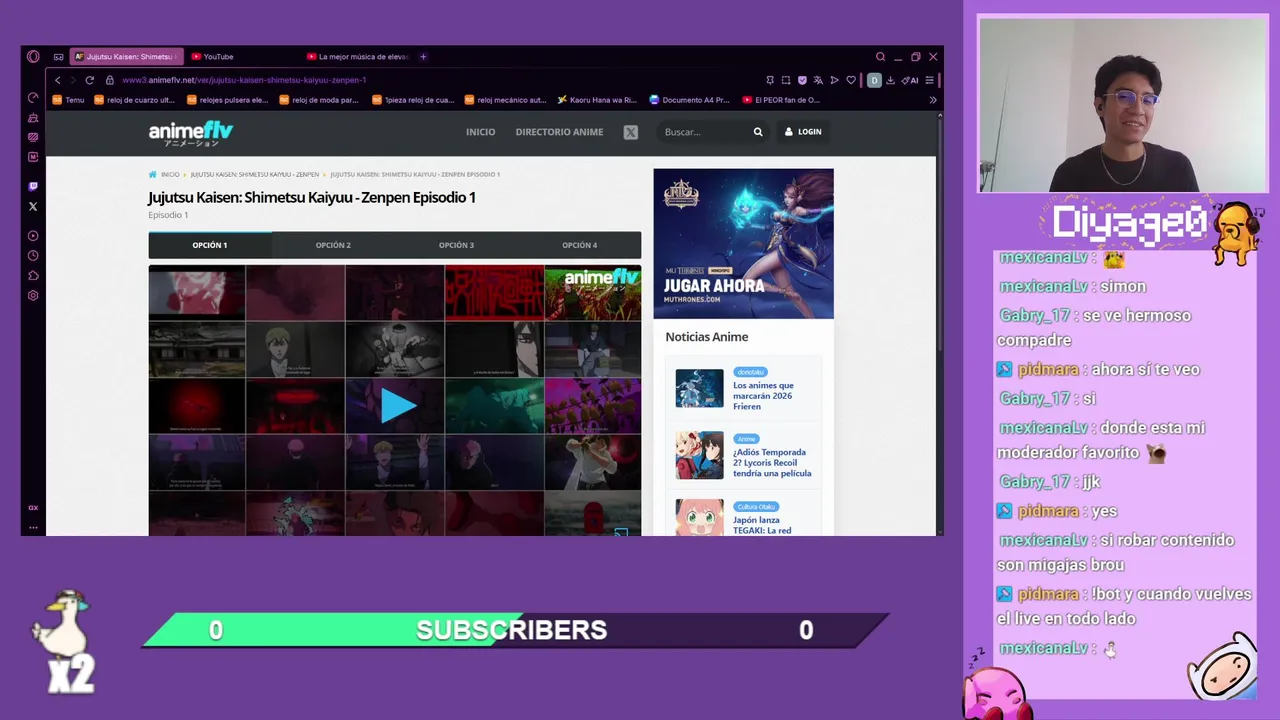
Task: Select the Jujutsu Kaisen browser tab
Action: (x=127, y=57)
